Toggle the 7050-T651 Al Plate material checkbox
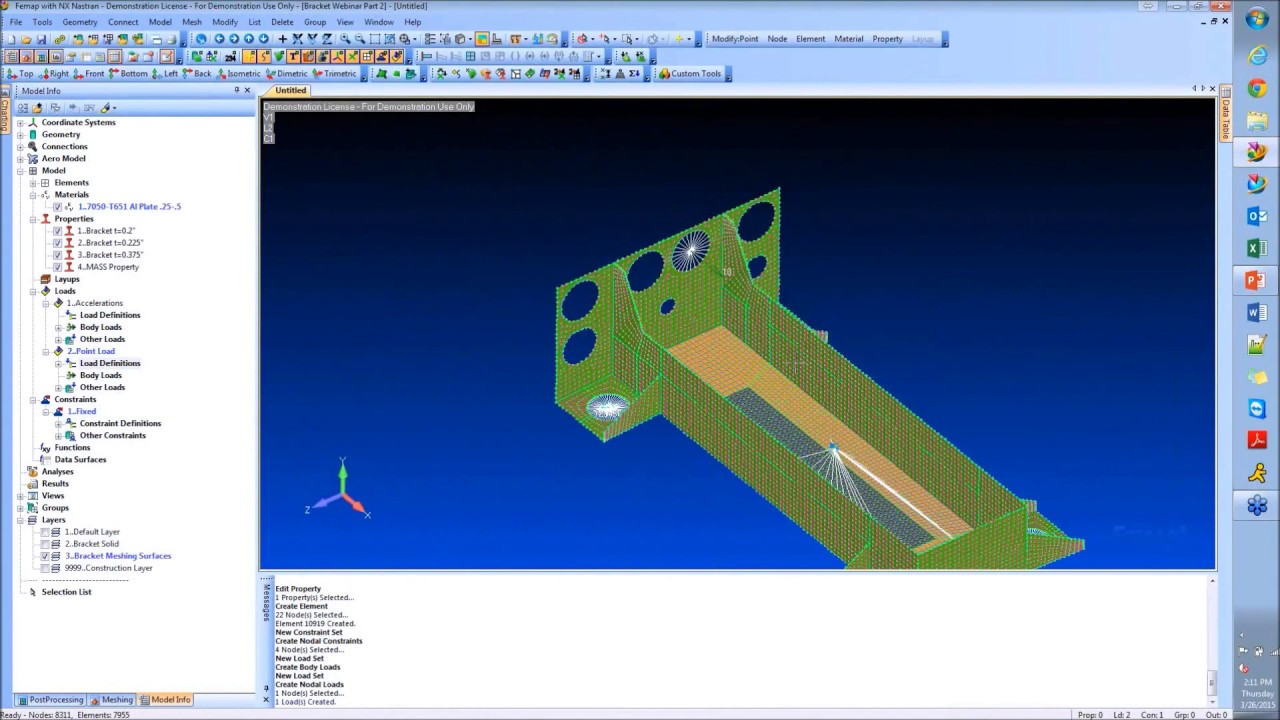Viewport: 1280px width, 720px height. click(57, 207)
